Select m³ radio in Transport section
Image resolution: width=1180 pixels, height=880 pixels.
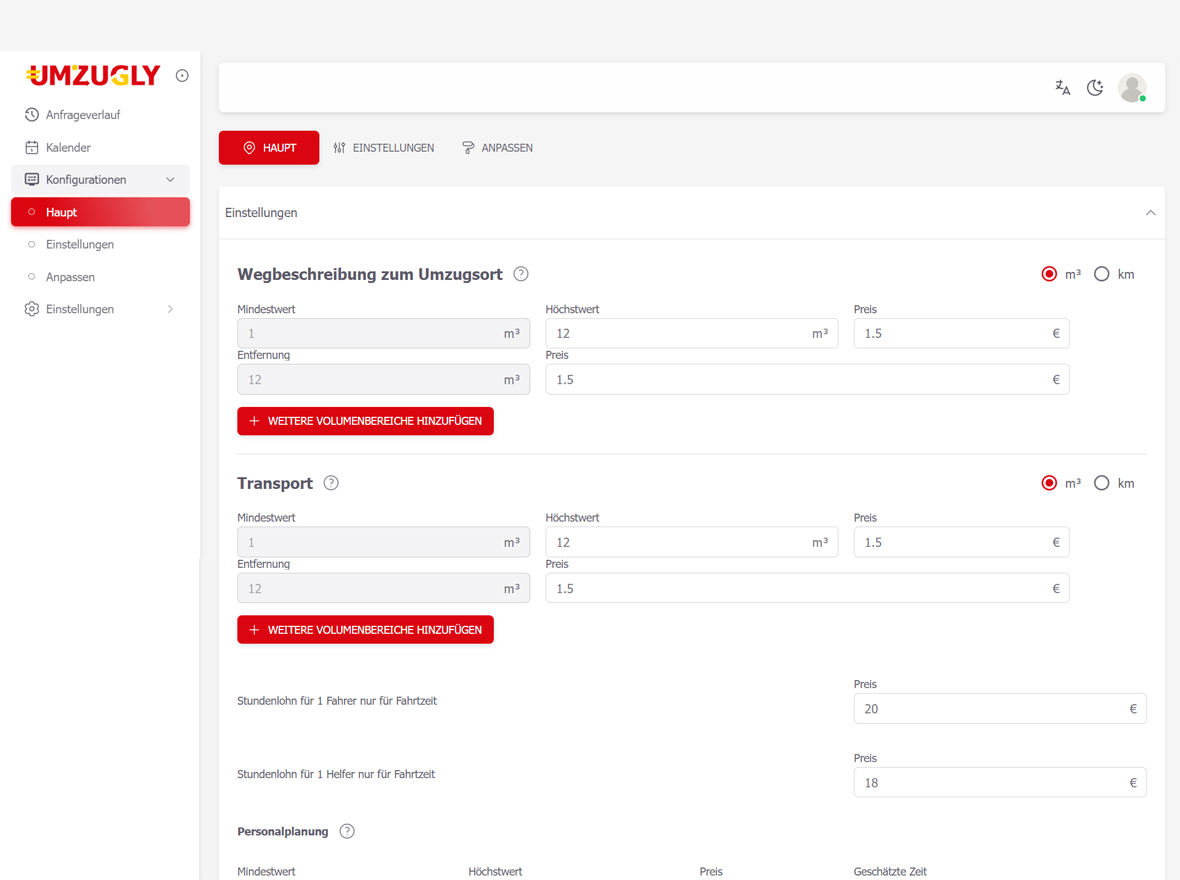point(1049,483)
